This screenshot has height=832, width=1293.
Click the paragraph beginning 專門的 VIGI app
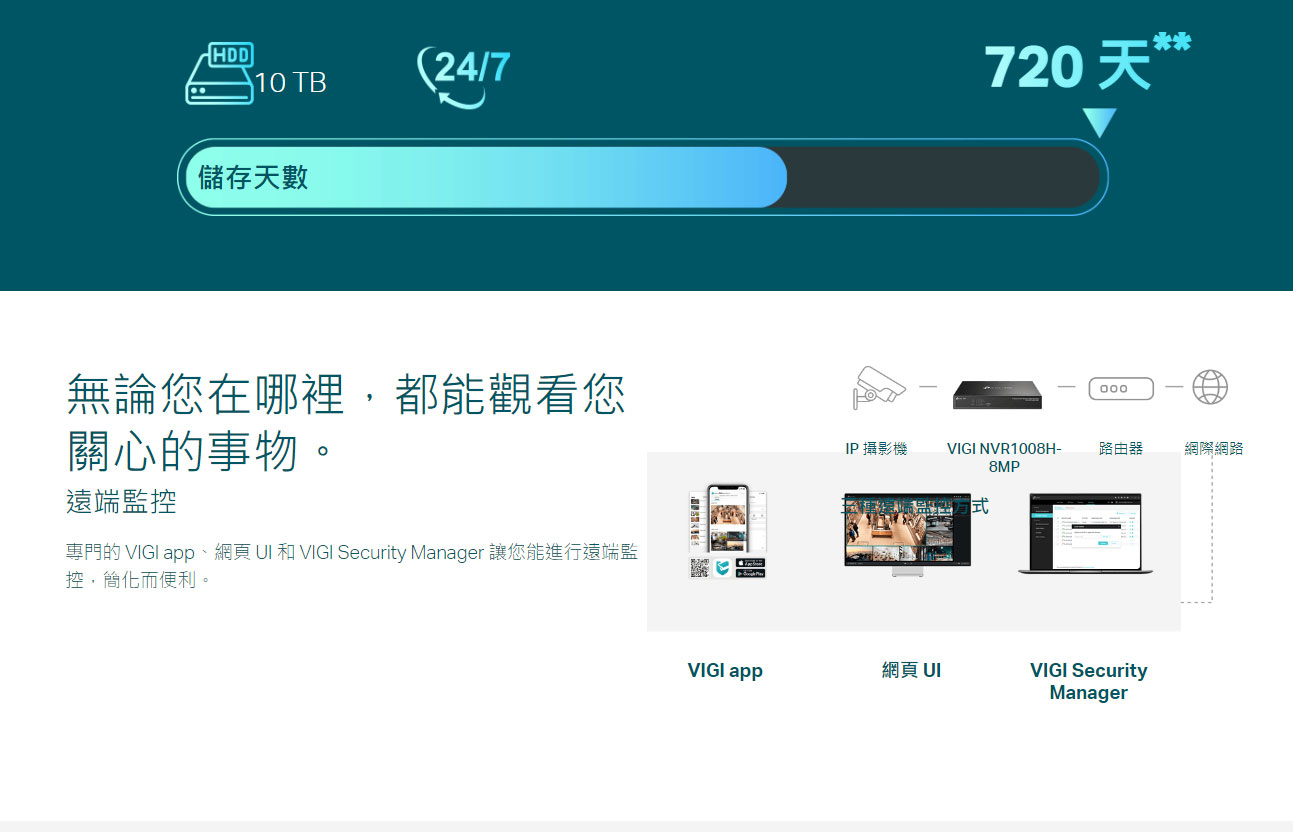click(x=352, y=565)
